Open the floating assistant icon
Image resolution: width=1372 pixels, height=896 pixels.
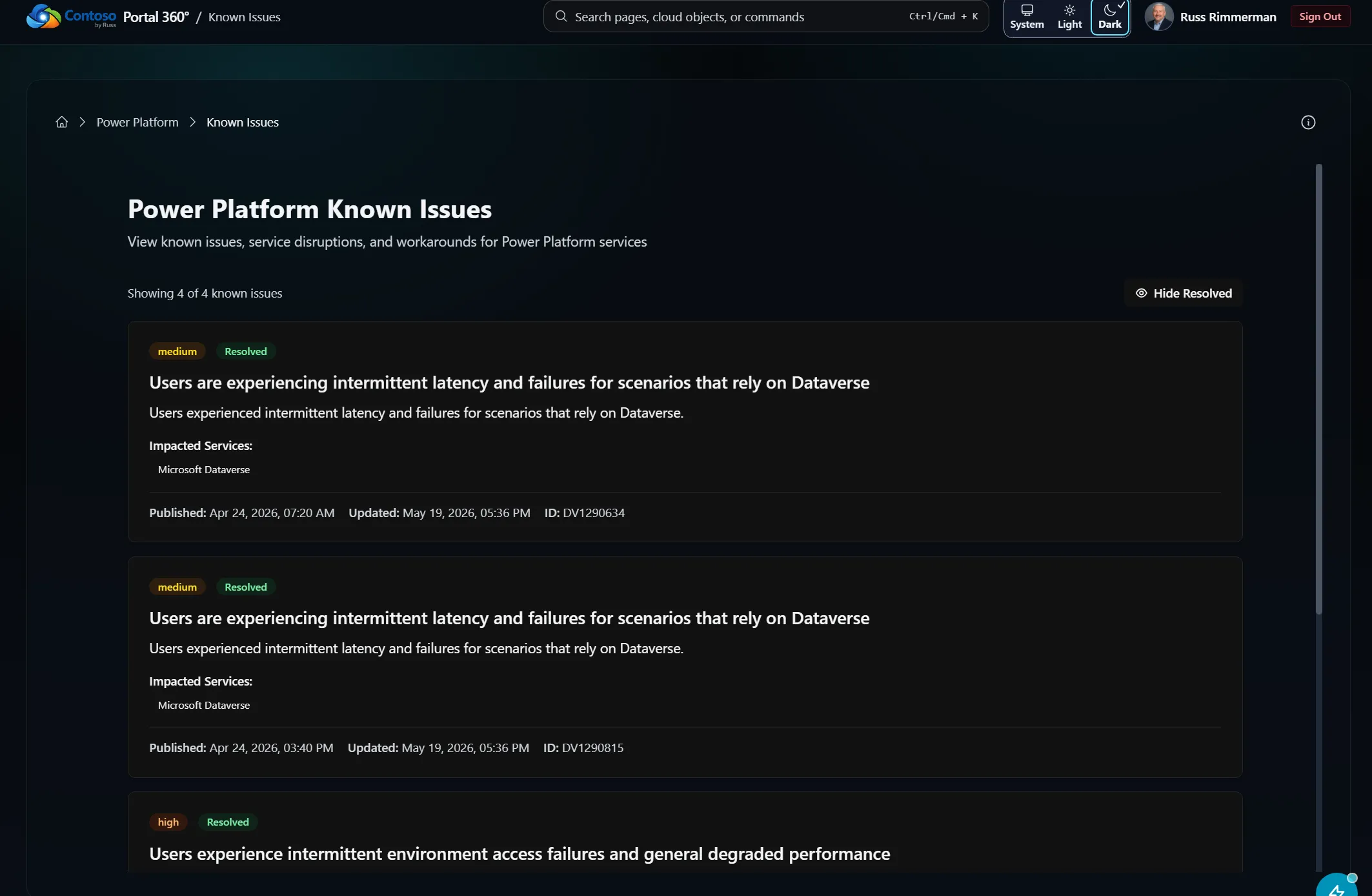[x=1337, y=886]
